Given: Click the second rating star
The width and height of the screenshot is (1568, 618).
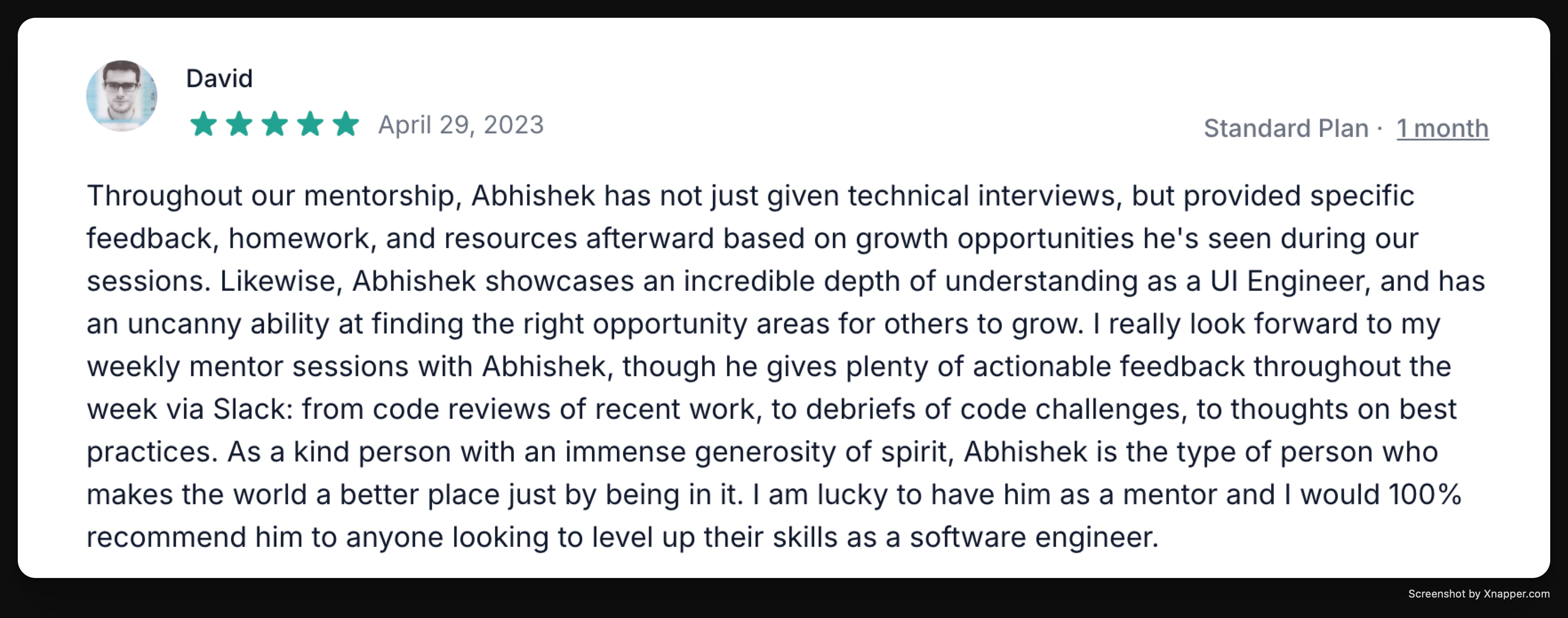Looking at the screenshot, I should click(x=239, y=124).
